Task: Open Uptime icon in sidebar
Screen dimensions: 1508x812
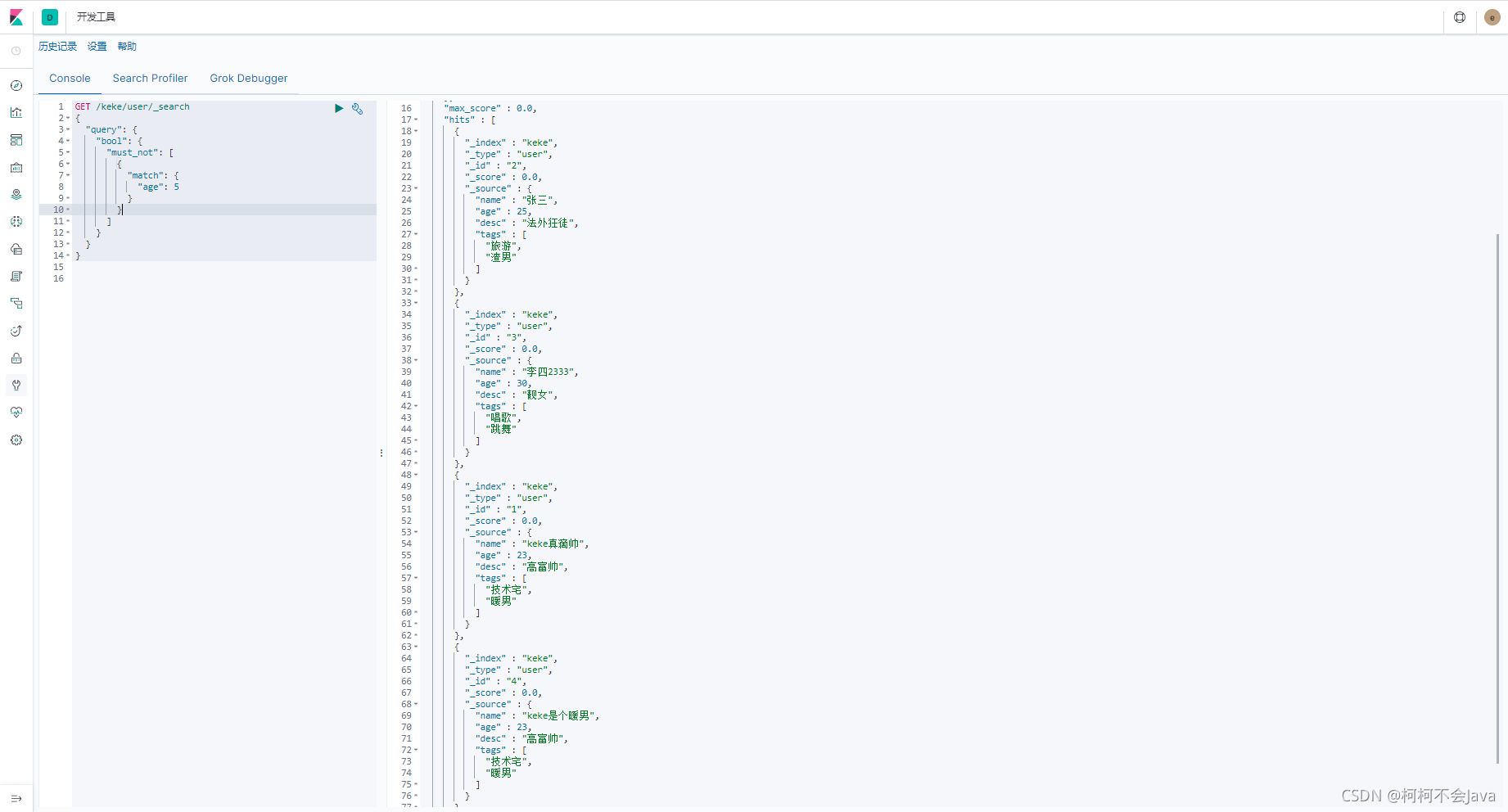Action: (x=16, y=331)
